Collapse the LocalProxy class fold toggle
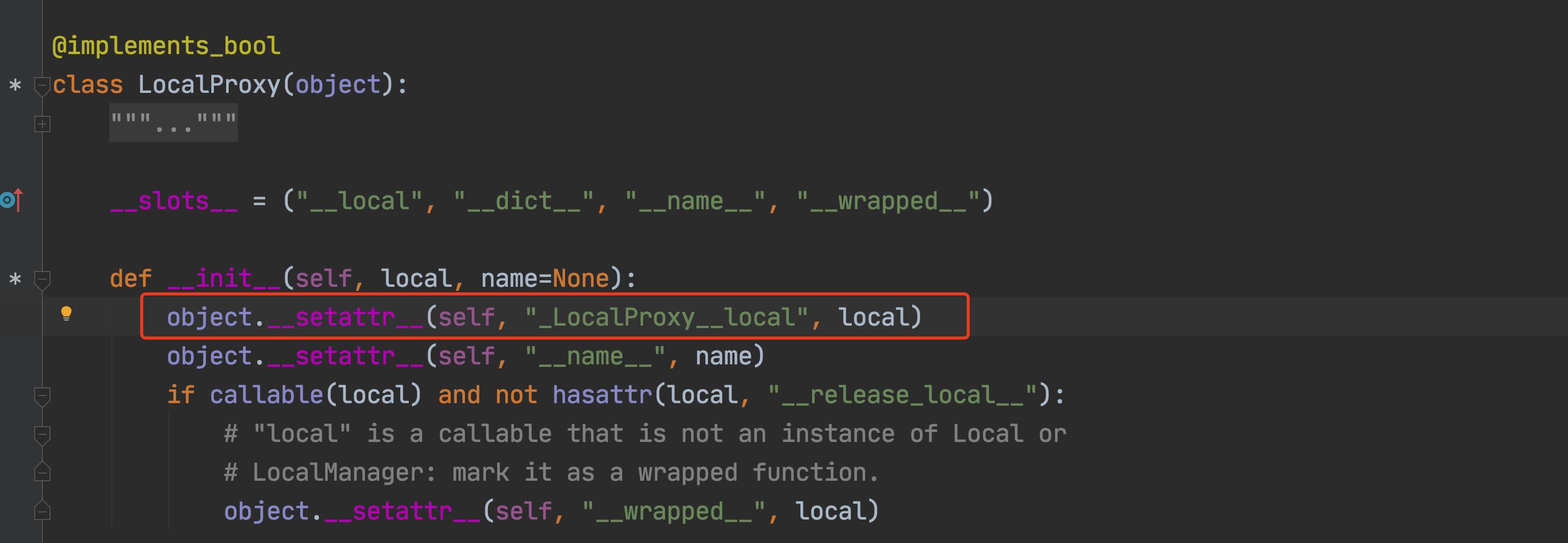The image size is (1568, 543). pyautogui.click(x=42, y=86)
